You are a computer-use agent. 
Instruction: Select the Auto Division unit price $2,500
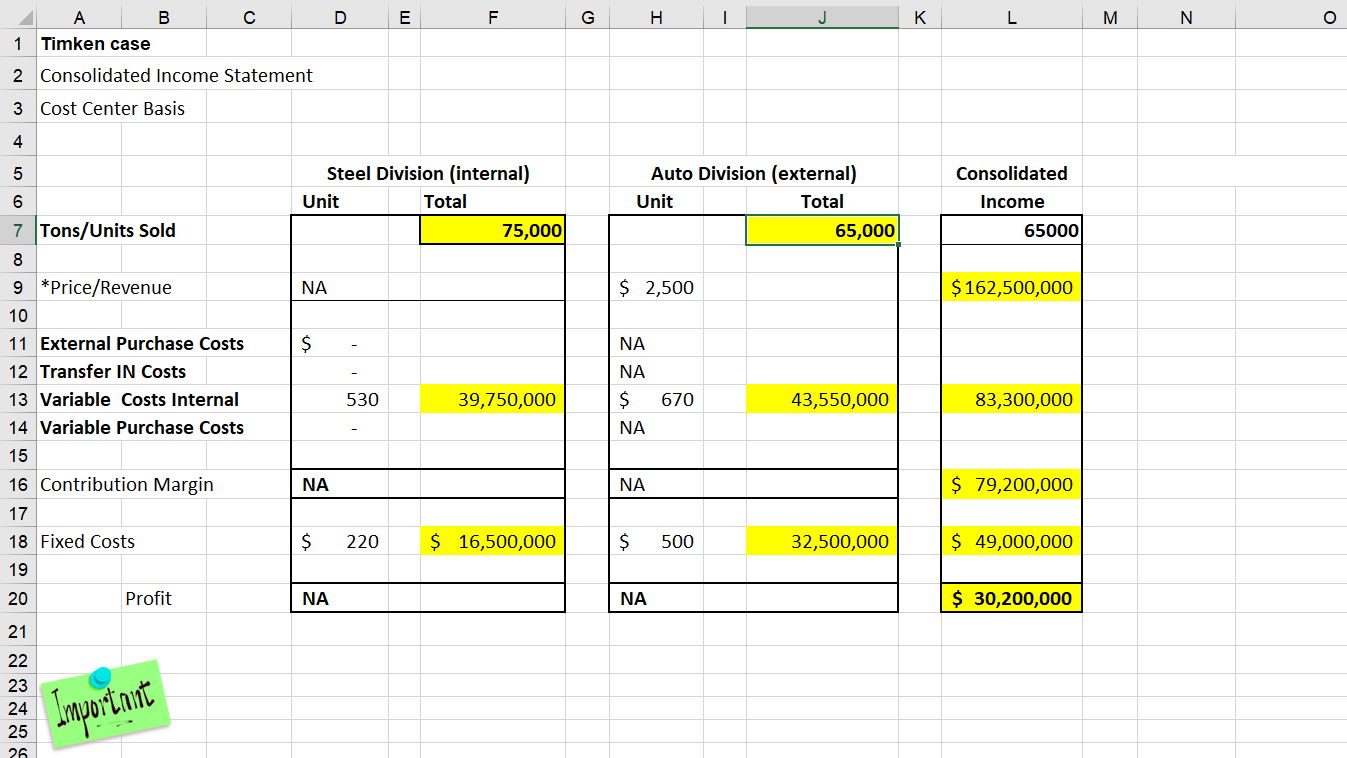pyautogui.click(x=655, y=287)
